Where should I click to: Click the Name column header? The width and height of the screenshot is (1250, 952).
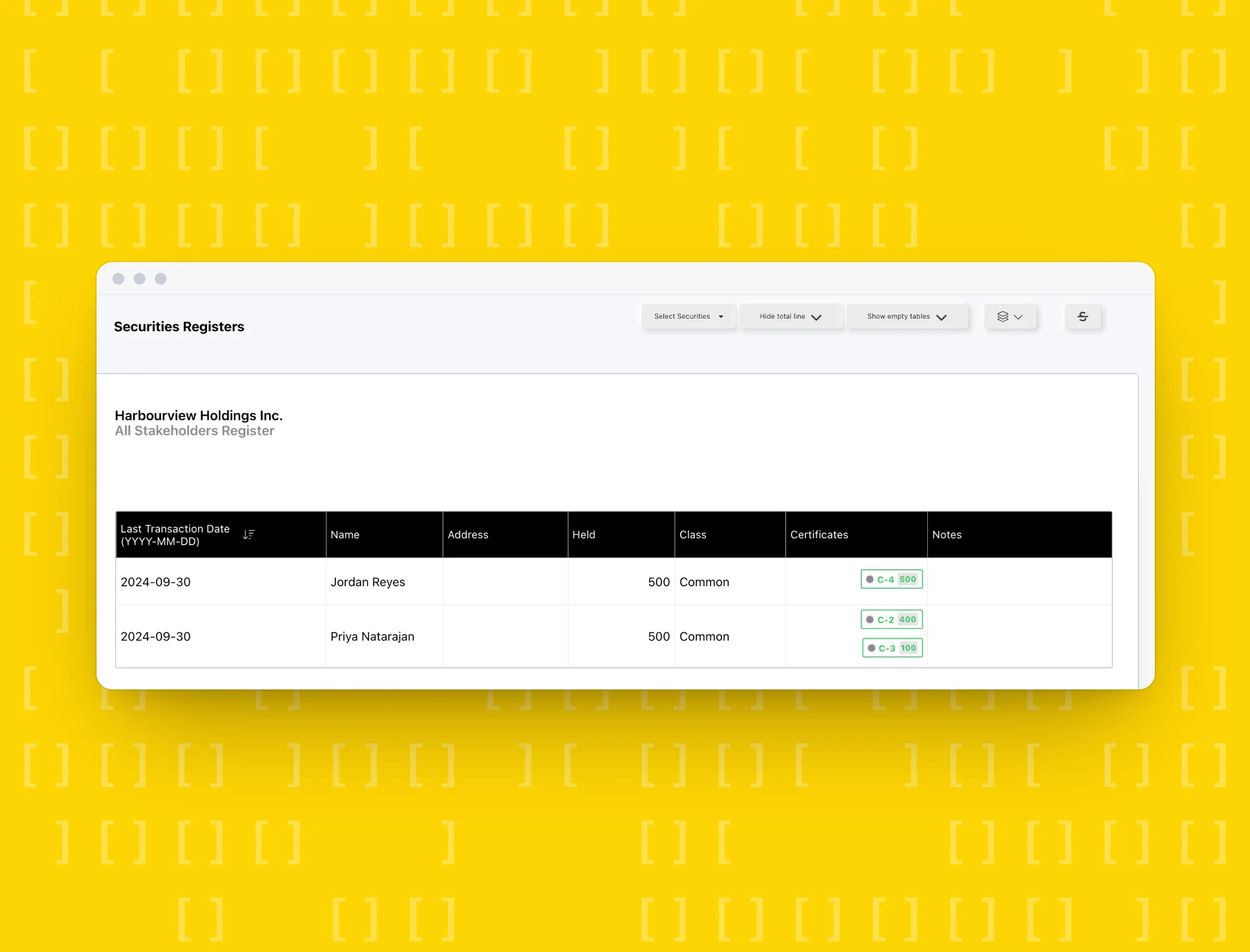pos(384,534)
